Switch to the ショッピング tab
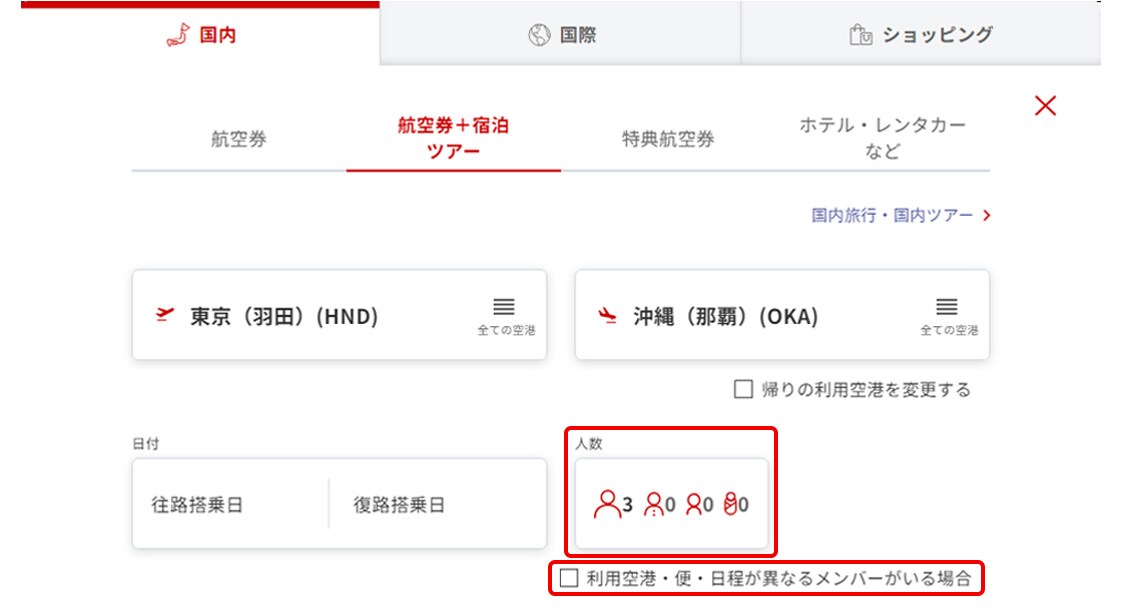 (x=920, y=35)
